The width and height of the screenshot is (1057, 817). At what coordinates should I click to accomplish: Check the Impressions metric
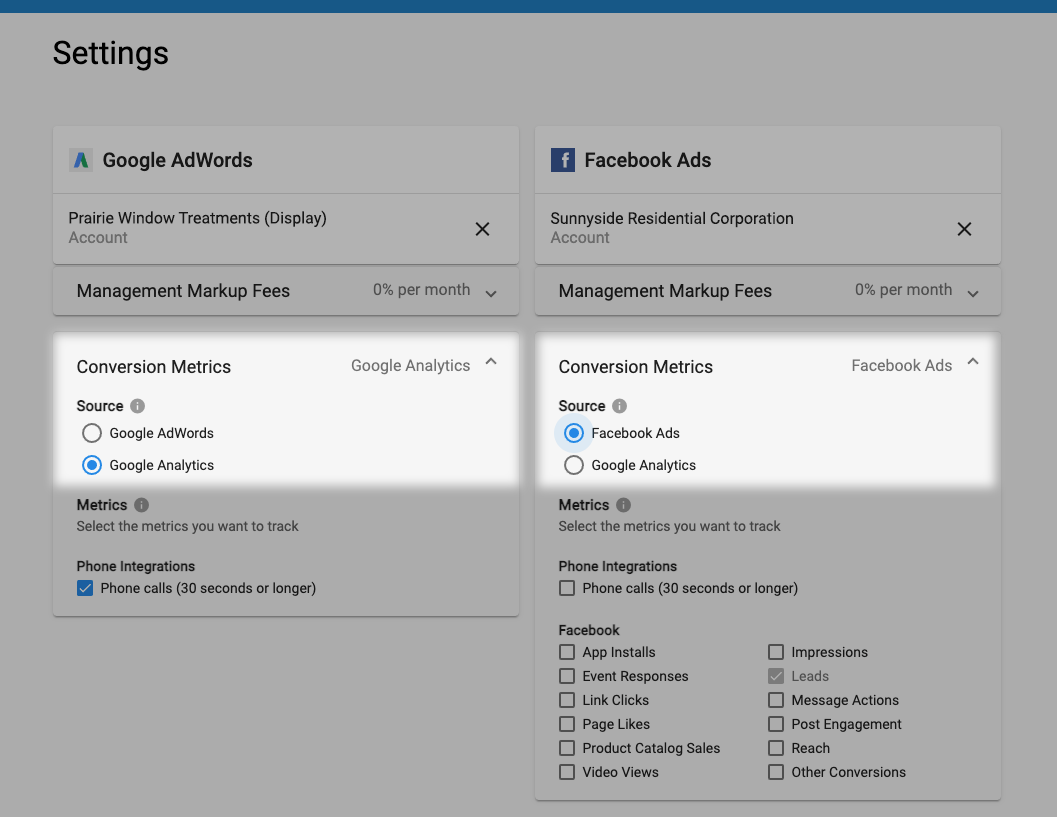coord(776,652)
